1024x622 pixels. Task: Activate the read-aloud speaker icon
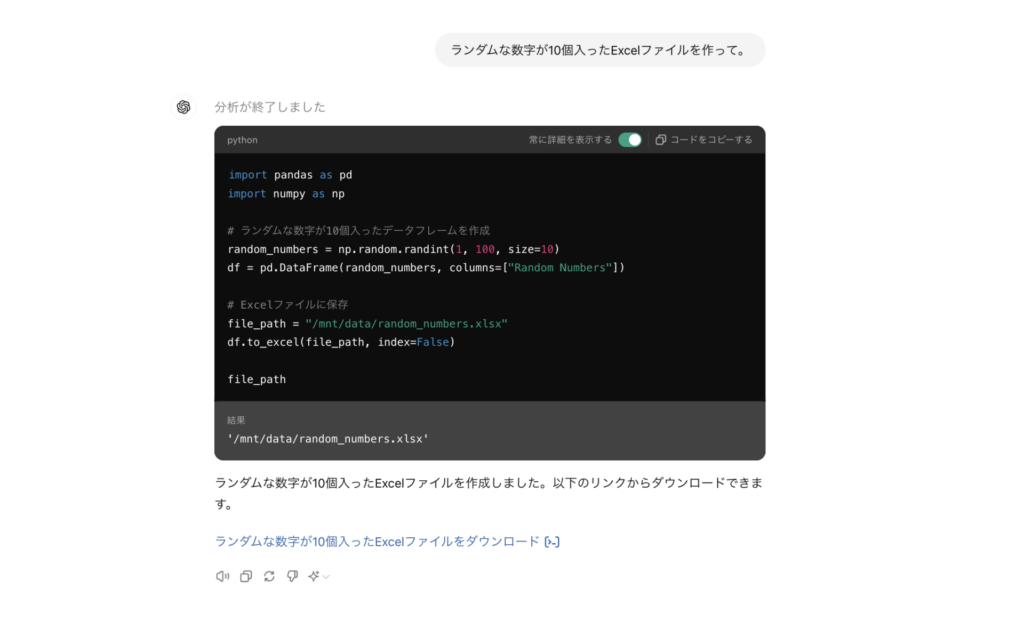222,576
